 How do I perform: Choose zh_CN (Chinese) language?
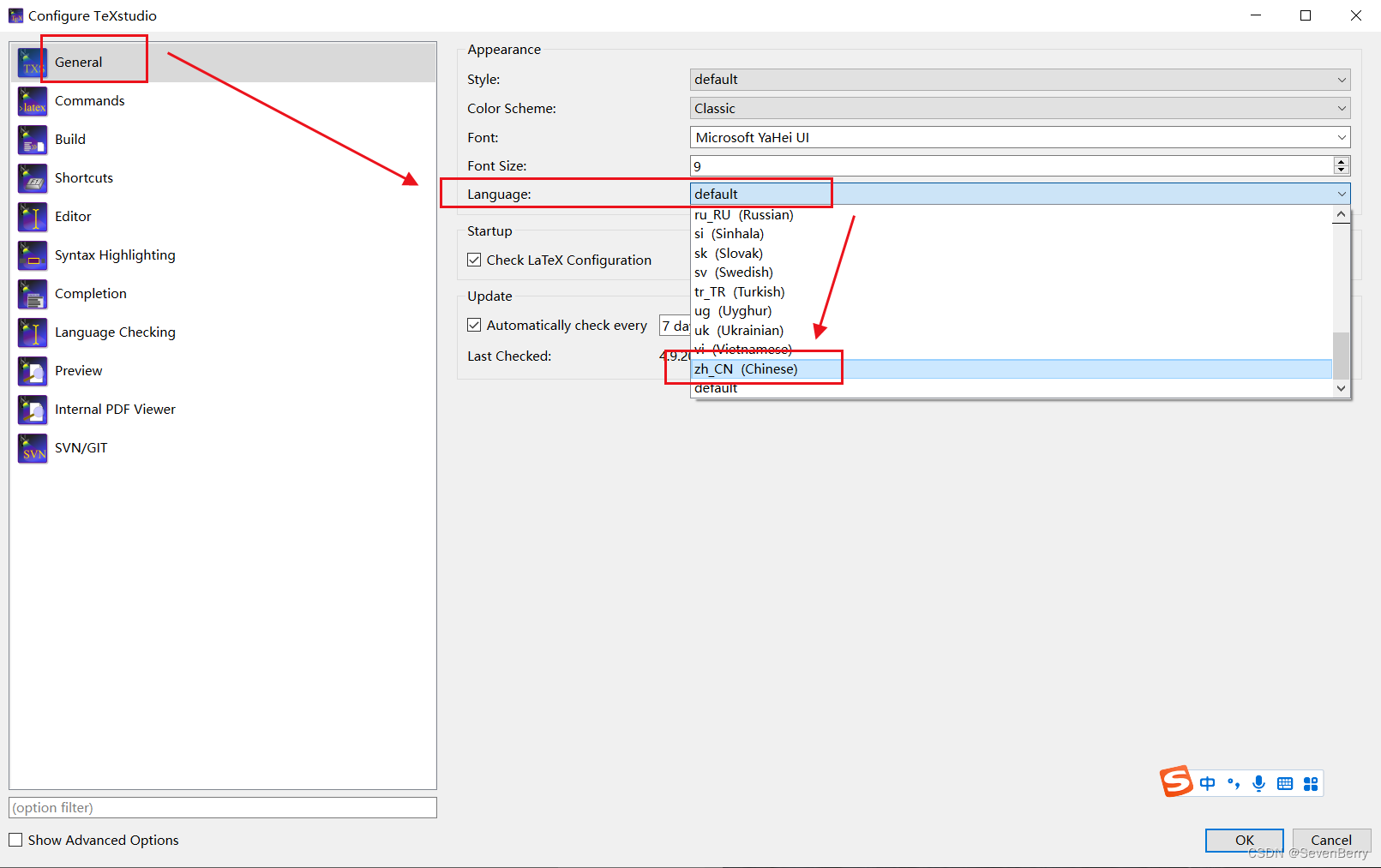point(1012,369)
